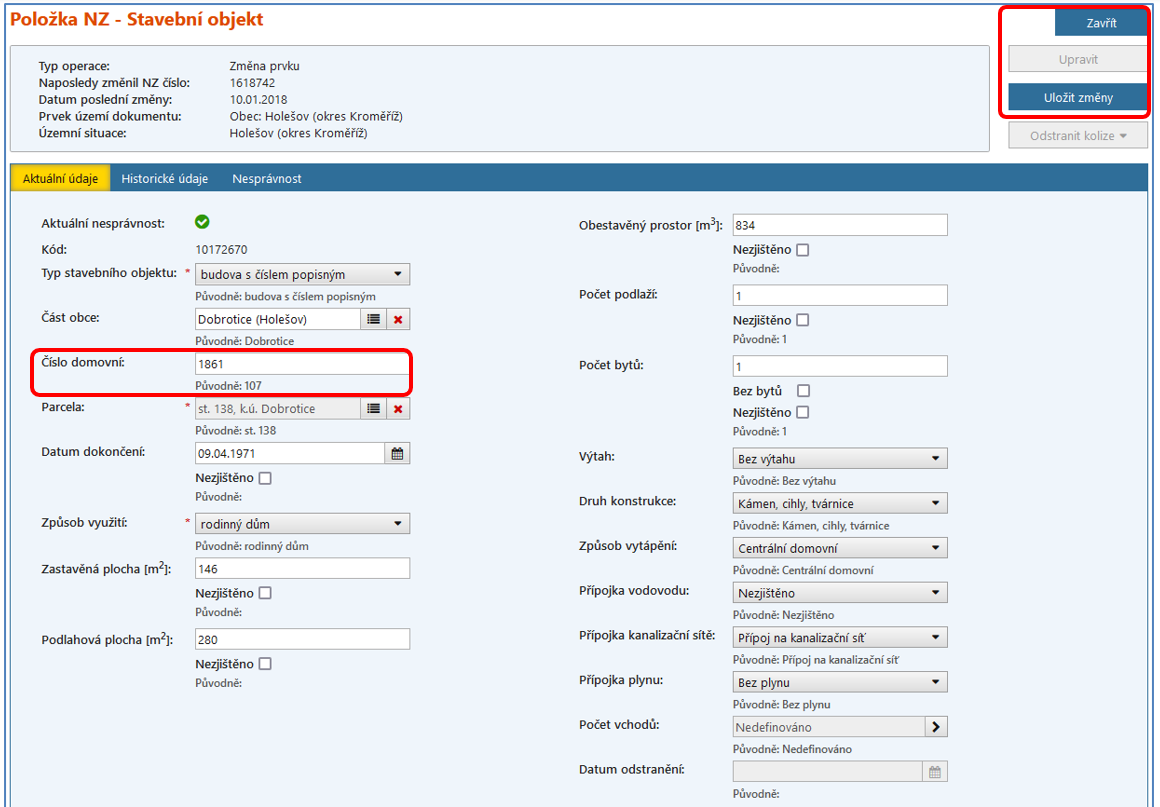
Task: Open the list picker for Parcela
Action: pyautogui.click(x=373, y=409)
